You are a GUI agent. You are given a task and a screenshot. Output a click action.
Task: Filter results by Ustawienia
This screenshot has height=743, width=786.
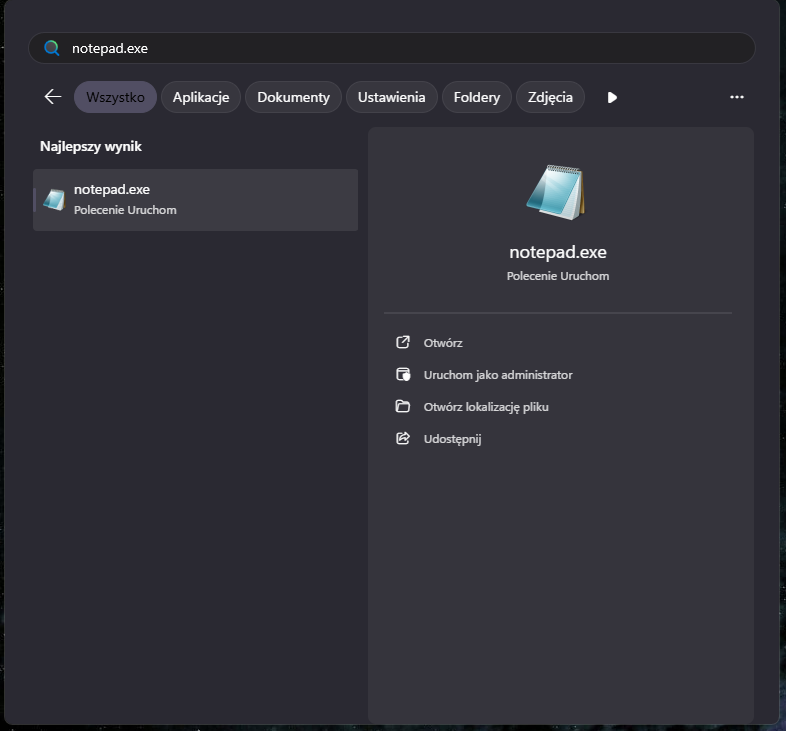pos(392,97)
